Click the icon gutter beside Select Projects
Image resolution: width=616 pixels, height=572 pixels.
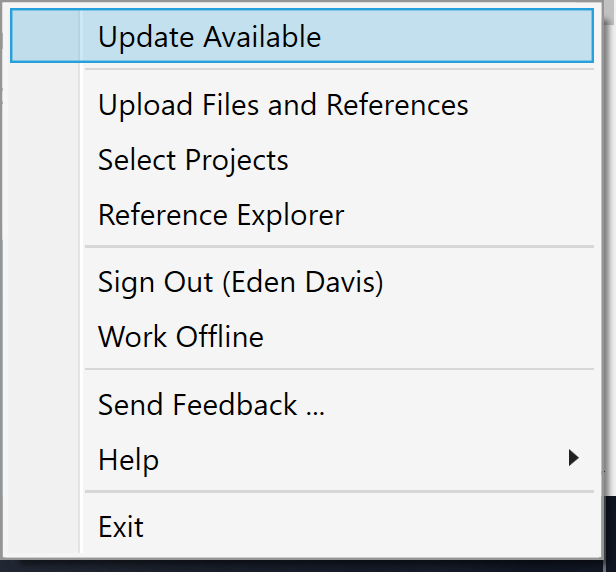click(x=45, y=160)
